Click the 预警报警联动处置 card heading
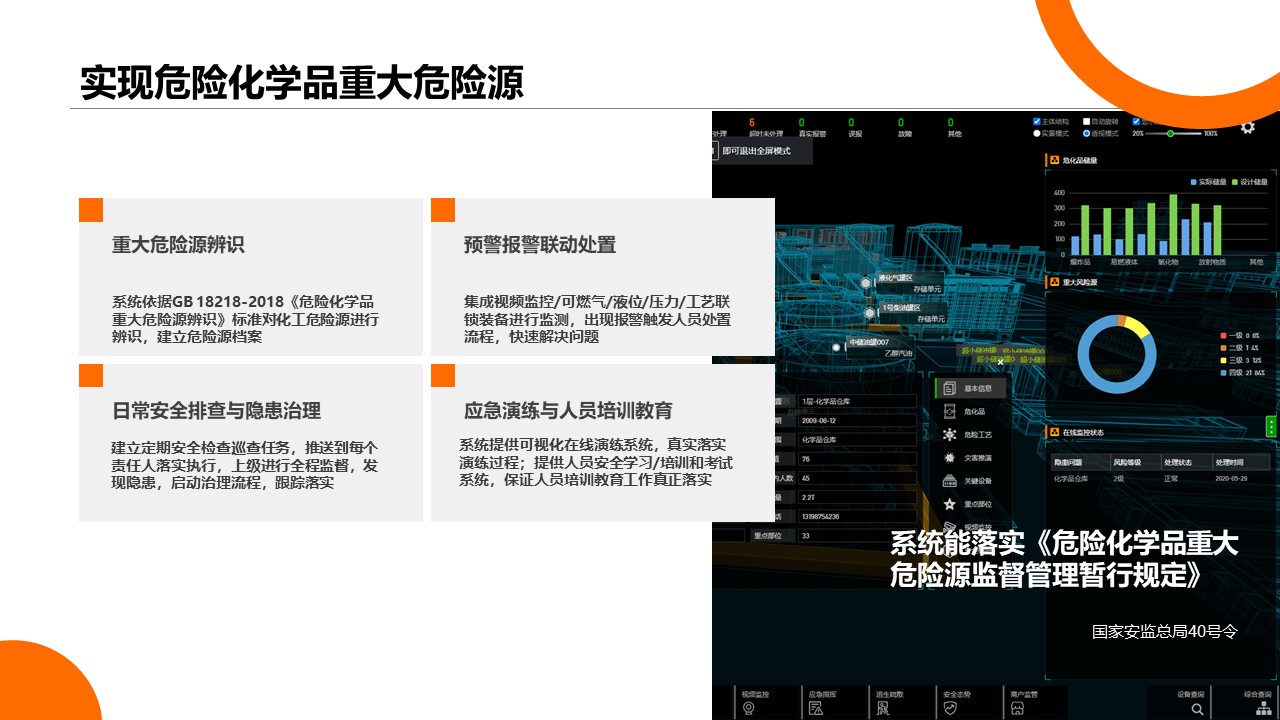 [540, 245]
